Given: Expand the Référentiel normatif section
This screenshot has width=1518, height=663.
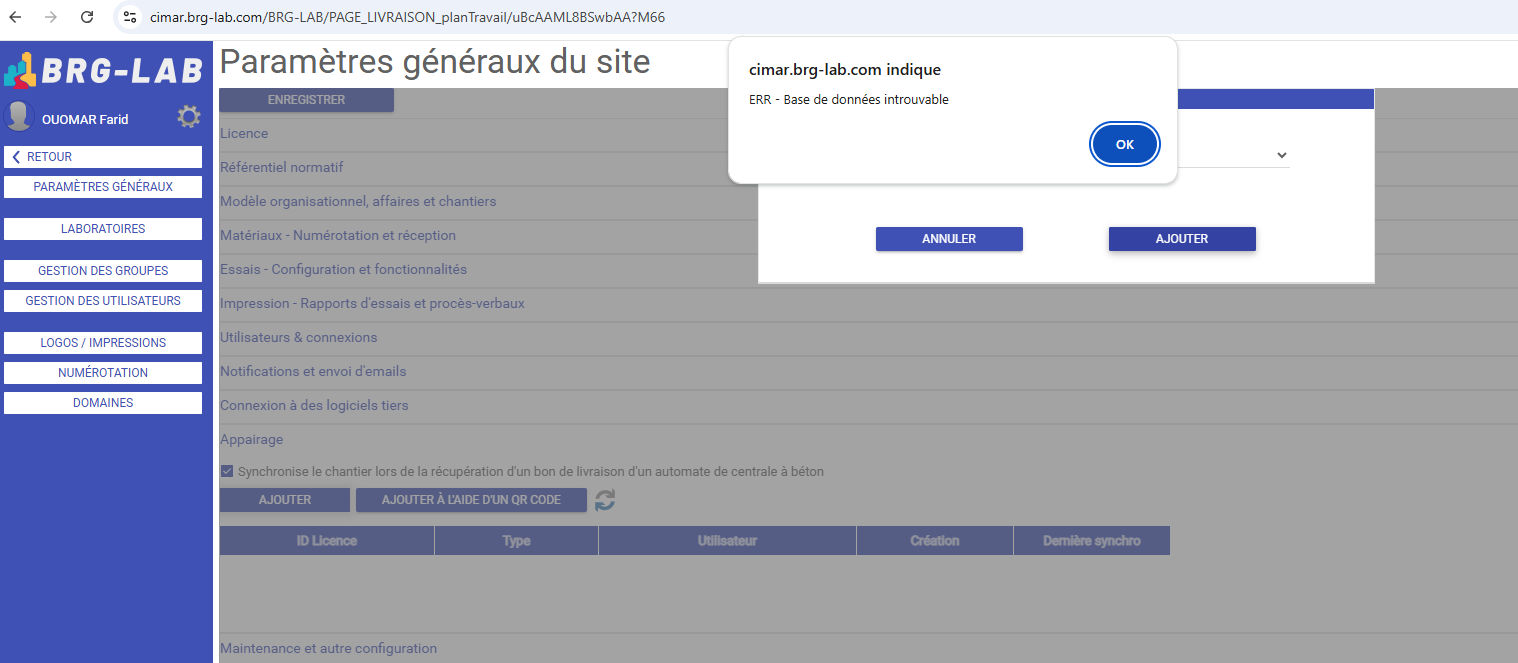Looking at the screenshot, I should [x=281, y=167].
